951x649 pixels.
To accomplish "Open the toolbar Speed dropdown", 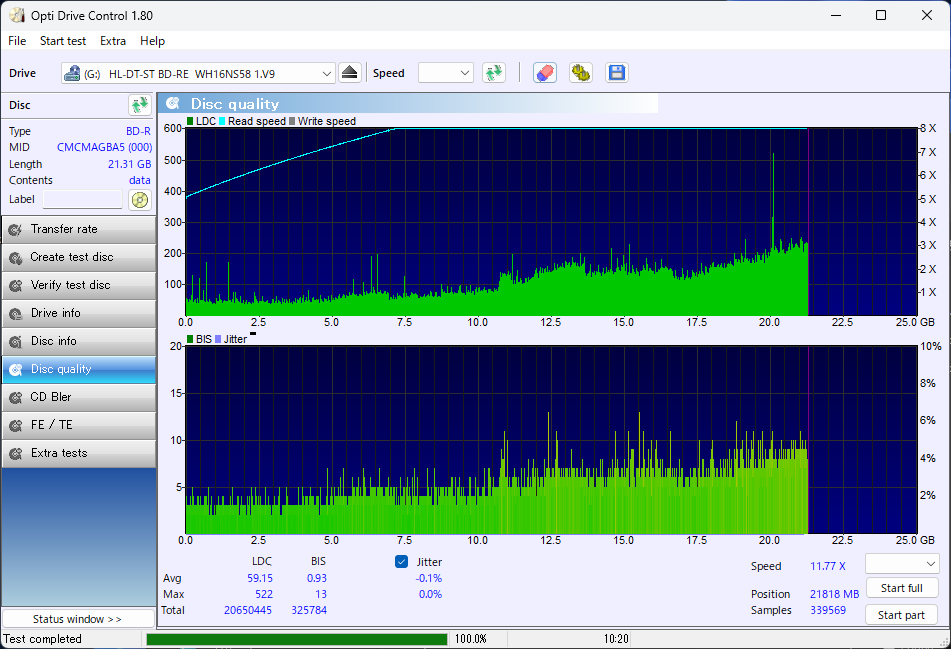I will (x=446, y=73).
